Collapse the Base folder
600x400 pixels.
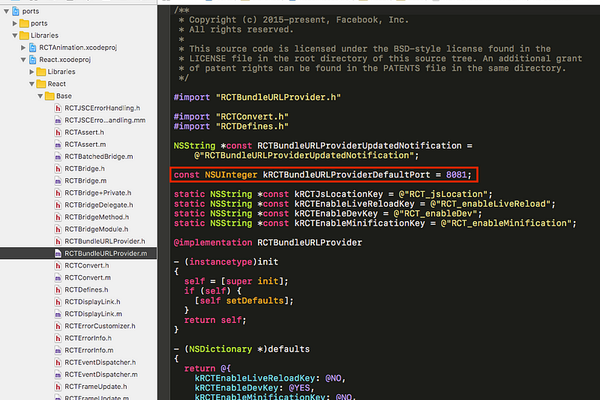click(40, 96)
